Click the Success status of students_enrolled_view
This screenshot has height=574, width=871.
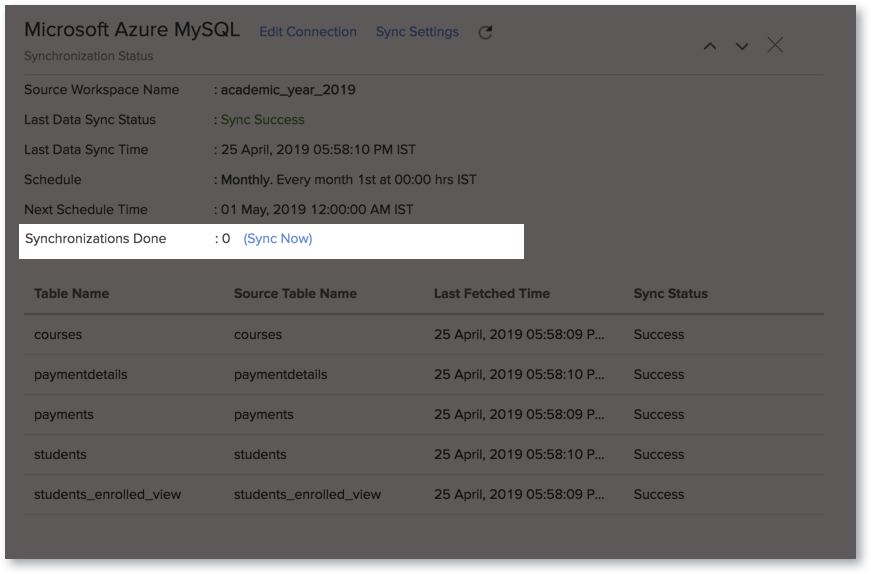[x=659, y=495]
